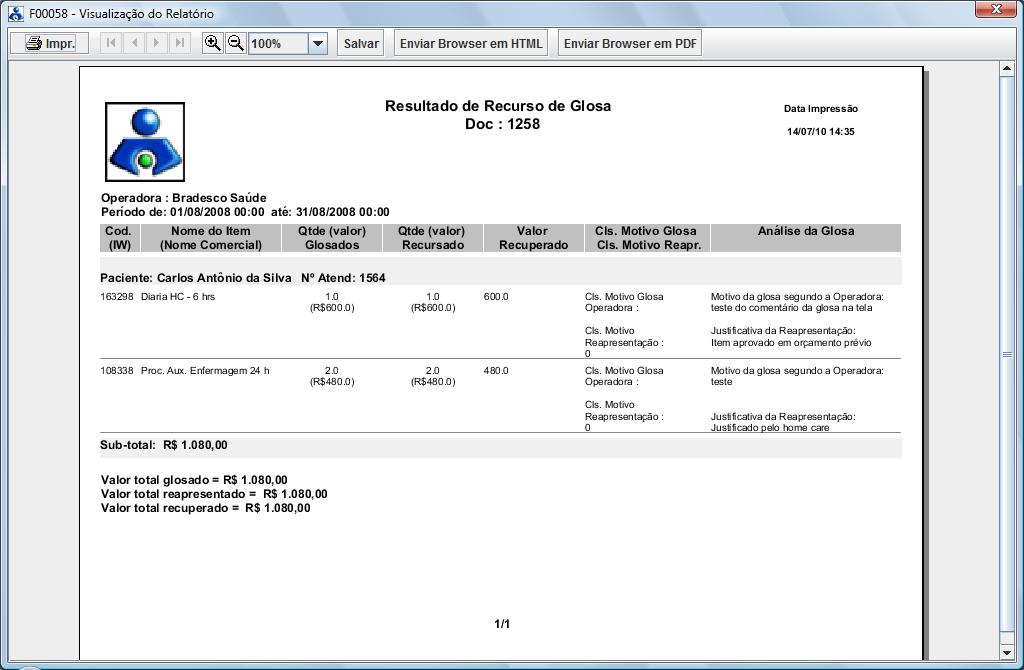Click 'Análise da Glosa' column header

[806, 238]
